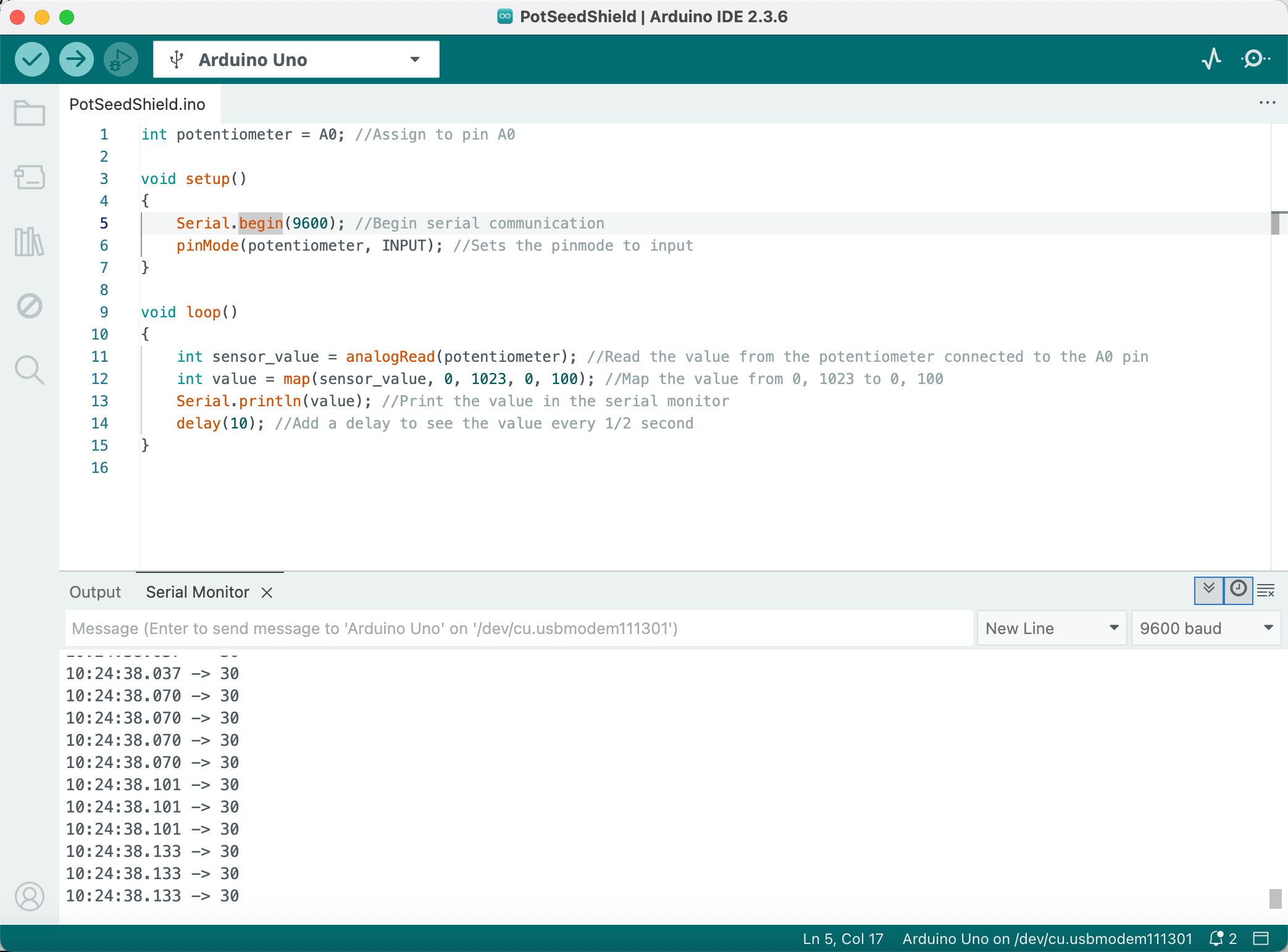The width and height of the screenshot is (1288, 952).
Task: Open the Serial Plotter icon
Action: tap(1211, 59)
